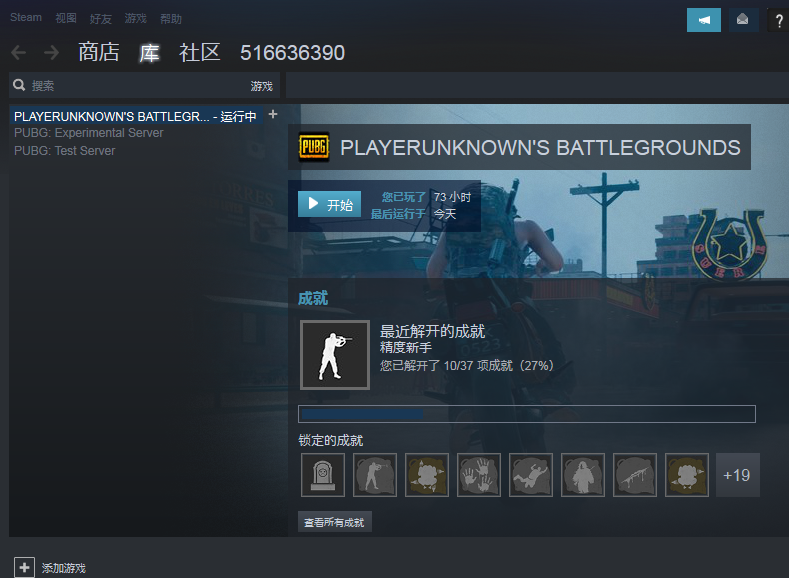Open the 游戏 filter dropdown beside search

tap(262, 86)
